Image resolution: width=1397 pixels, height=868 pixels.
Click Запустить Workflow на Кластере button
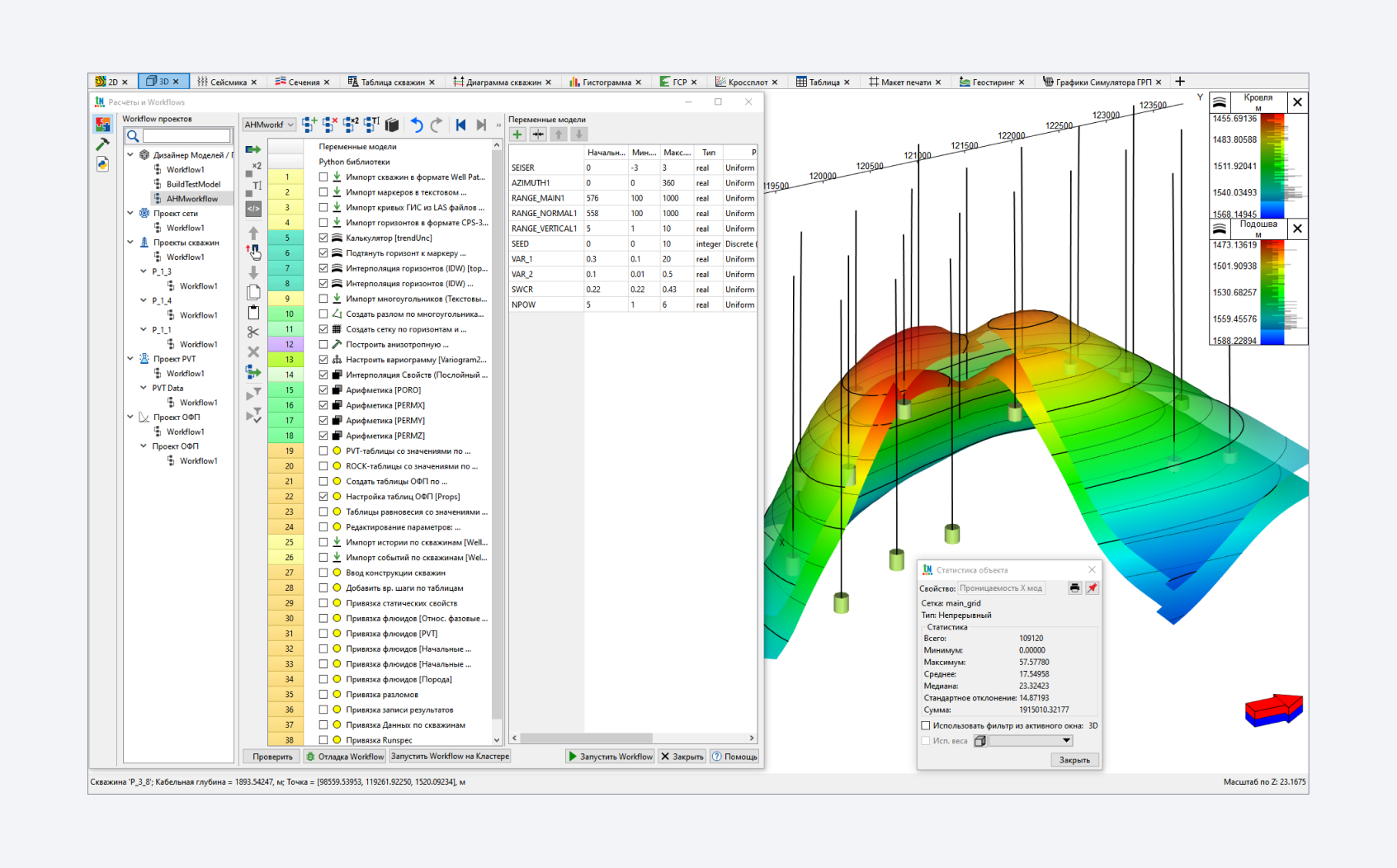pos(450,757)
